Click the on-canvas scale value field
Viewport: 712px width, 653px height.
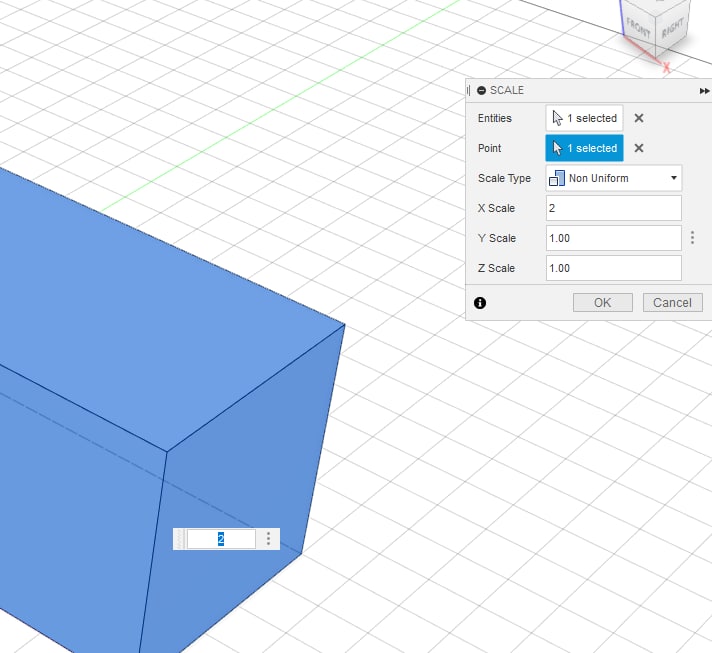(221, 539)
